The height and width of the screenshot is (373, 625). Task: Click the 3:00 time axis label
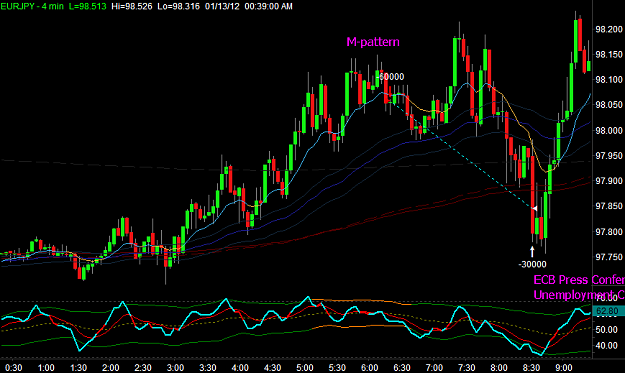[175, 367]
